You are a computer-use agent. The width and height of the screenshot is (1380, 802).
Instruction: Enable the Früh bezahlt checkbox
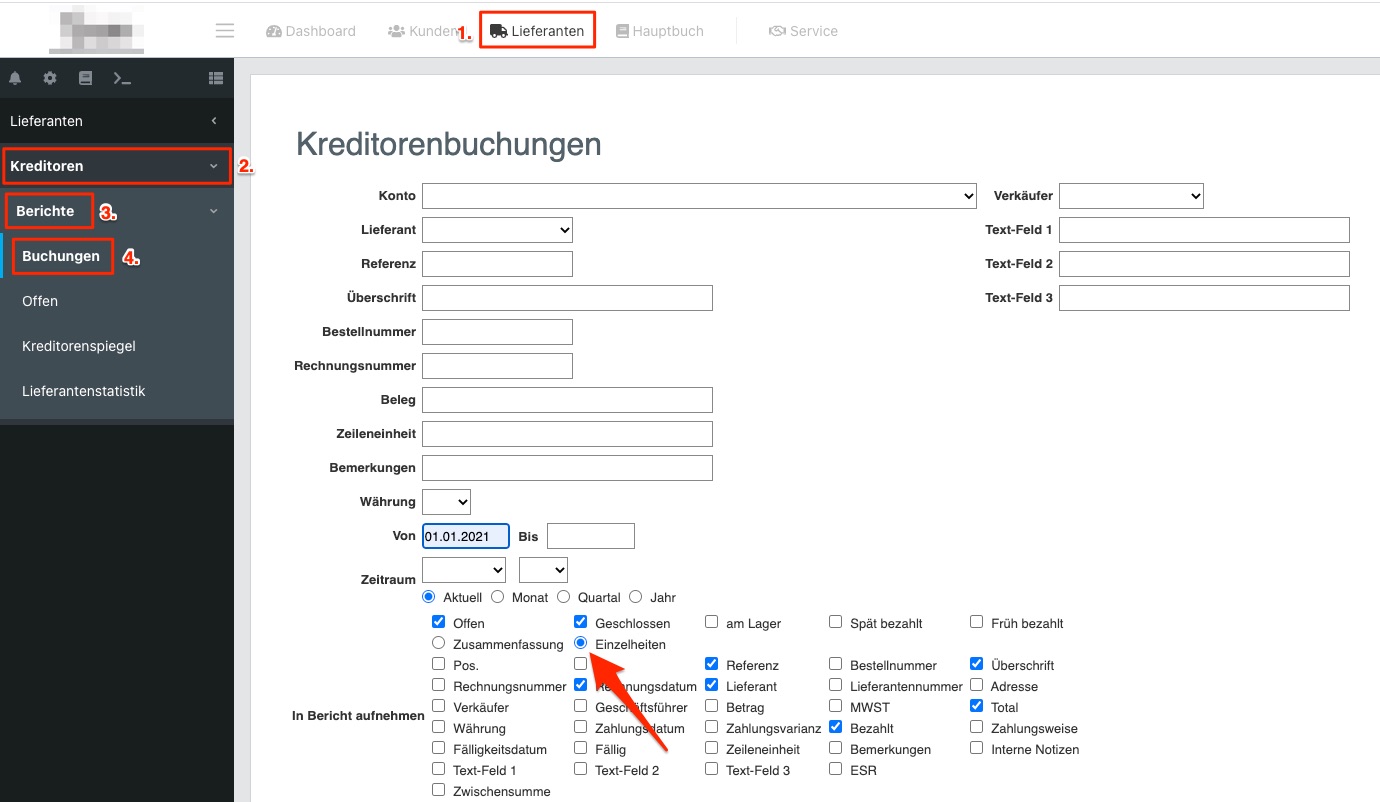point(976,622)
